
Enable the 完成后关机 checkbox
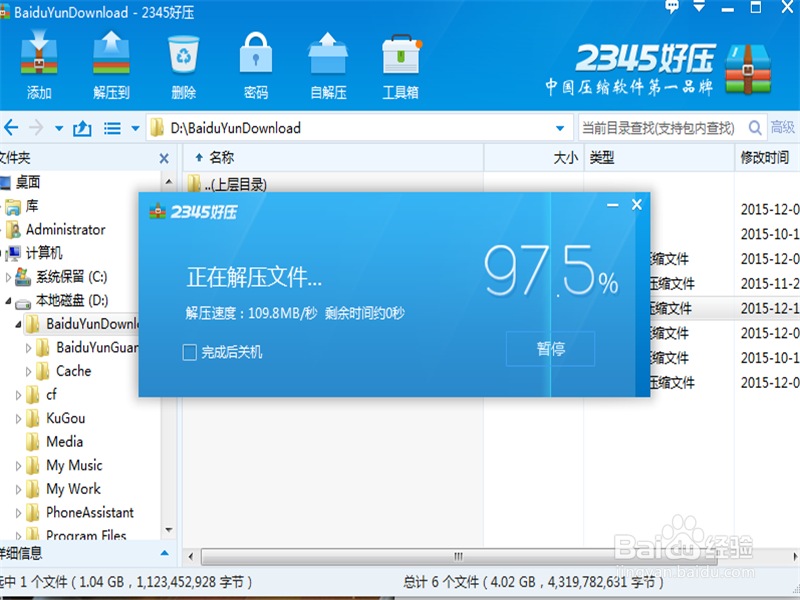tap(189, 352)
